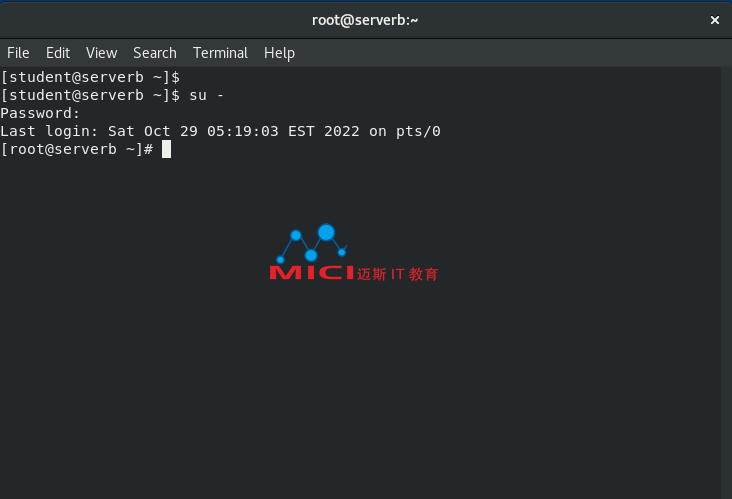The image size is (732, 499).
Task: Click the [root@serverb ~]# prompt text
Action: [77, 149]
